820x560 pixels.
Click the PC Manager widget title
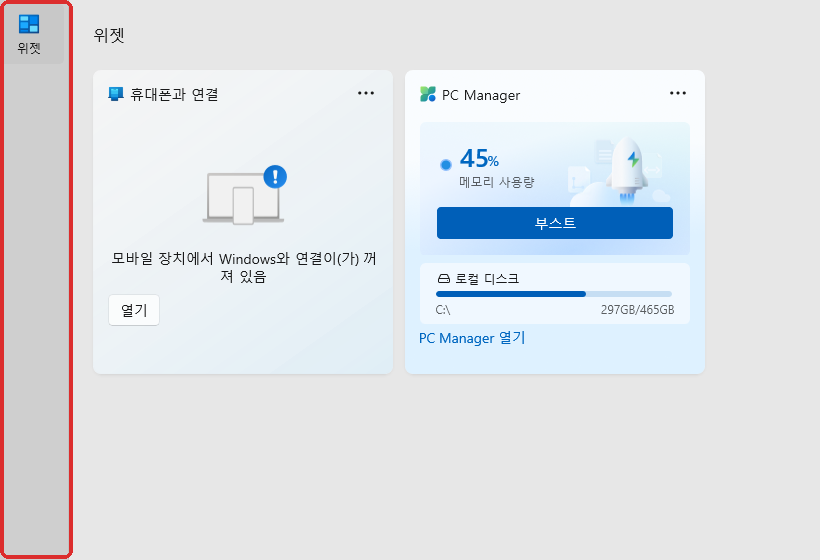click(x=481, y=95)
